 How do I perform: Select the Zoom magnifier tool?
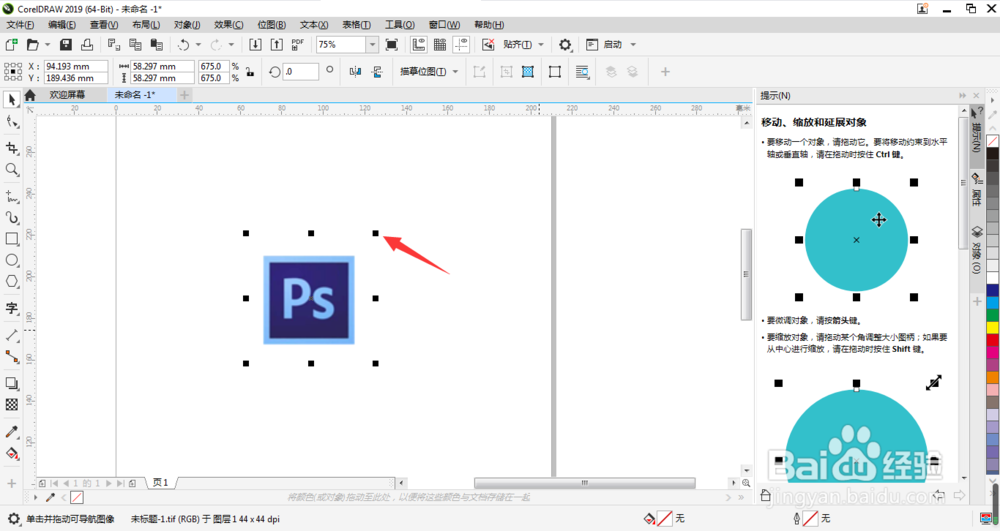11,170
